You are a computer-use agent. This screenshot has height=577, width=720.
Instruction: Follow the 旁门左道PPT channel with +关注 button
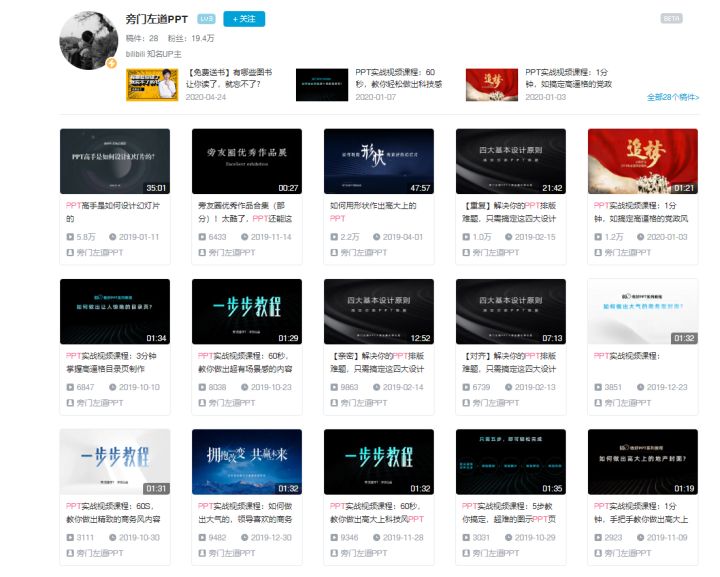244,19
